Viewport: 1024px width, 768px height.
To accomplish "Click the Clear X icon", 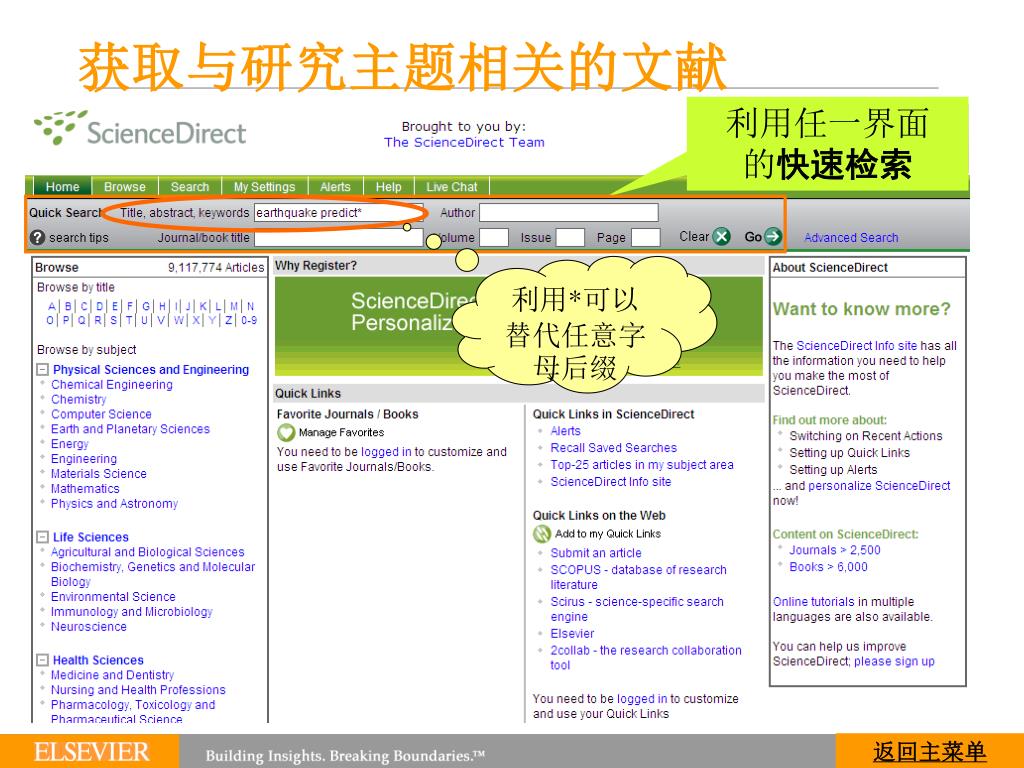I will pyautogui.click(x=721, y=236).
